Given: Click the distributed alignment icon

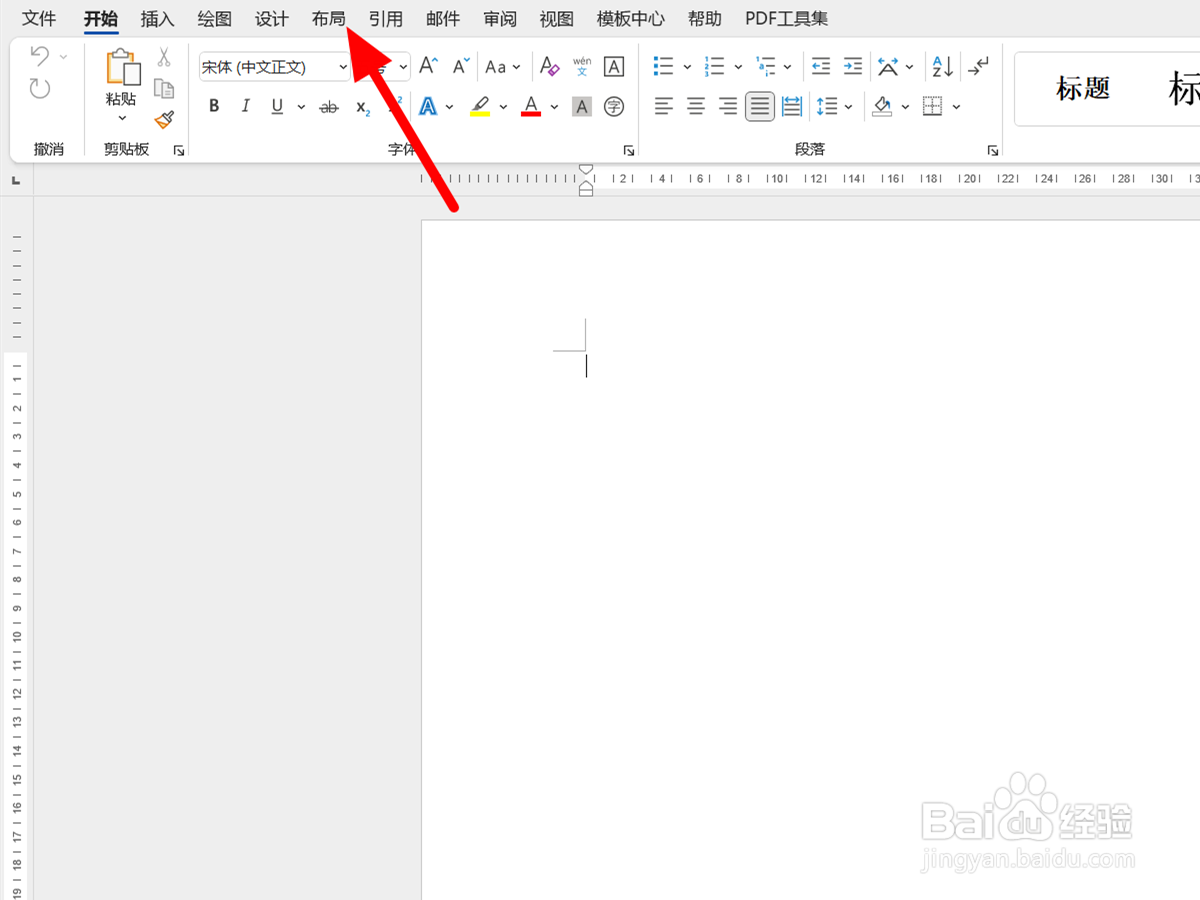Looking at the screenshot, I should point(792,106).
